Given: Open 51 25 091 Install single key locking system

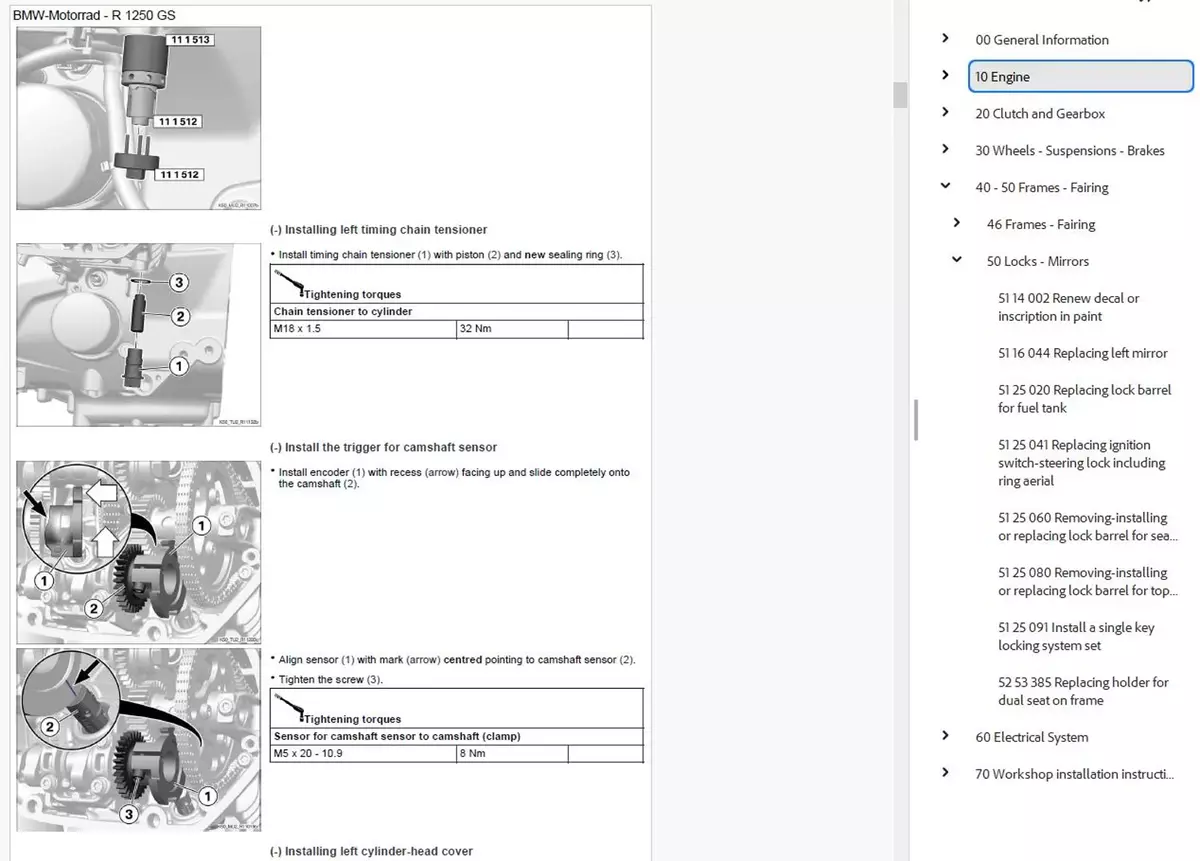Looking at the screenshot, I should [x=1076, y=636].
